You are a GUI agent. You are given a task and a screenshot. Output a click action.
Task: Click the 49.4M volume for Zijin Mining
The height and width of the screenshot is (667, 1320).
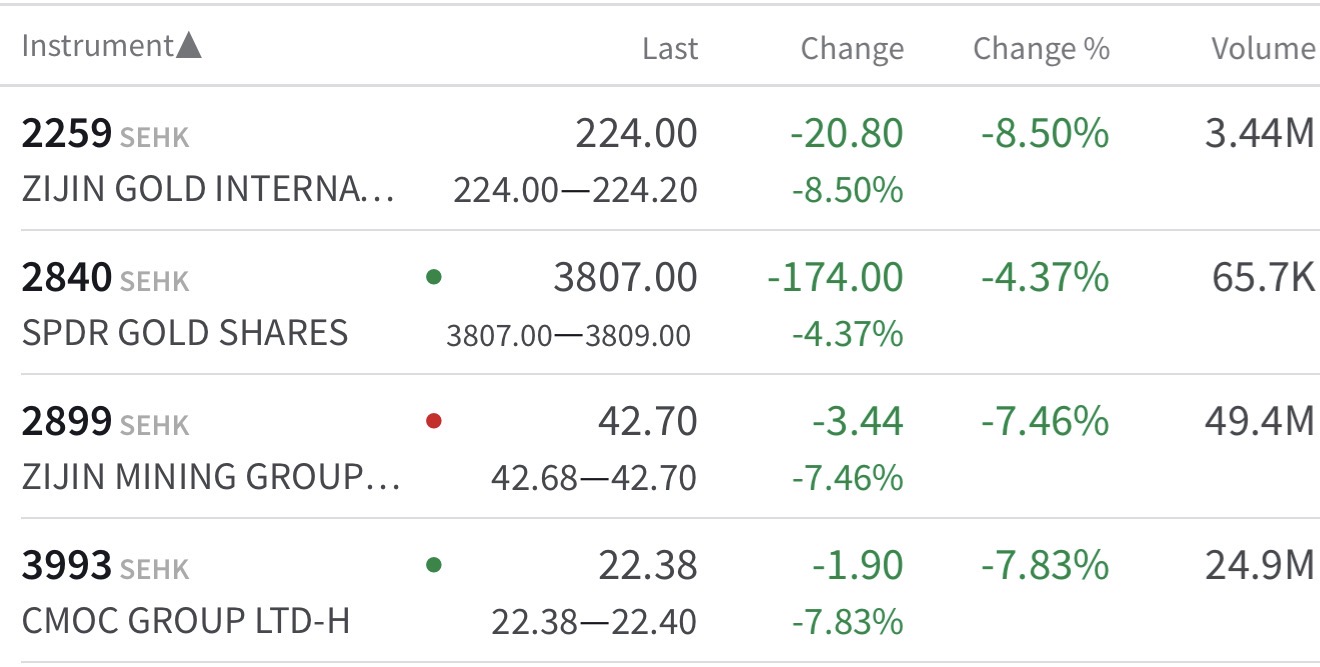1259,421
